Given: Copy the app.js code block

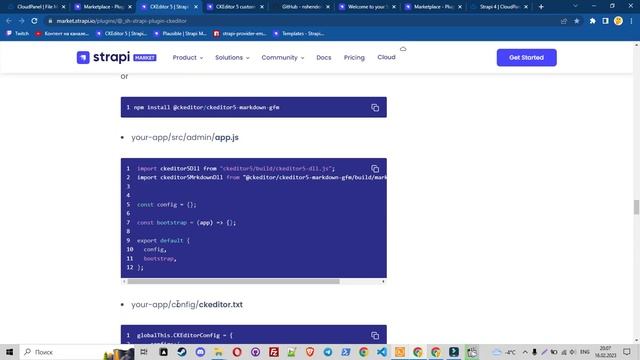Looking at the screenshot, I should pos(375,169).
